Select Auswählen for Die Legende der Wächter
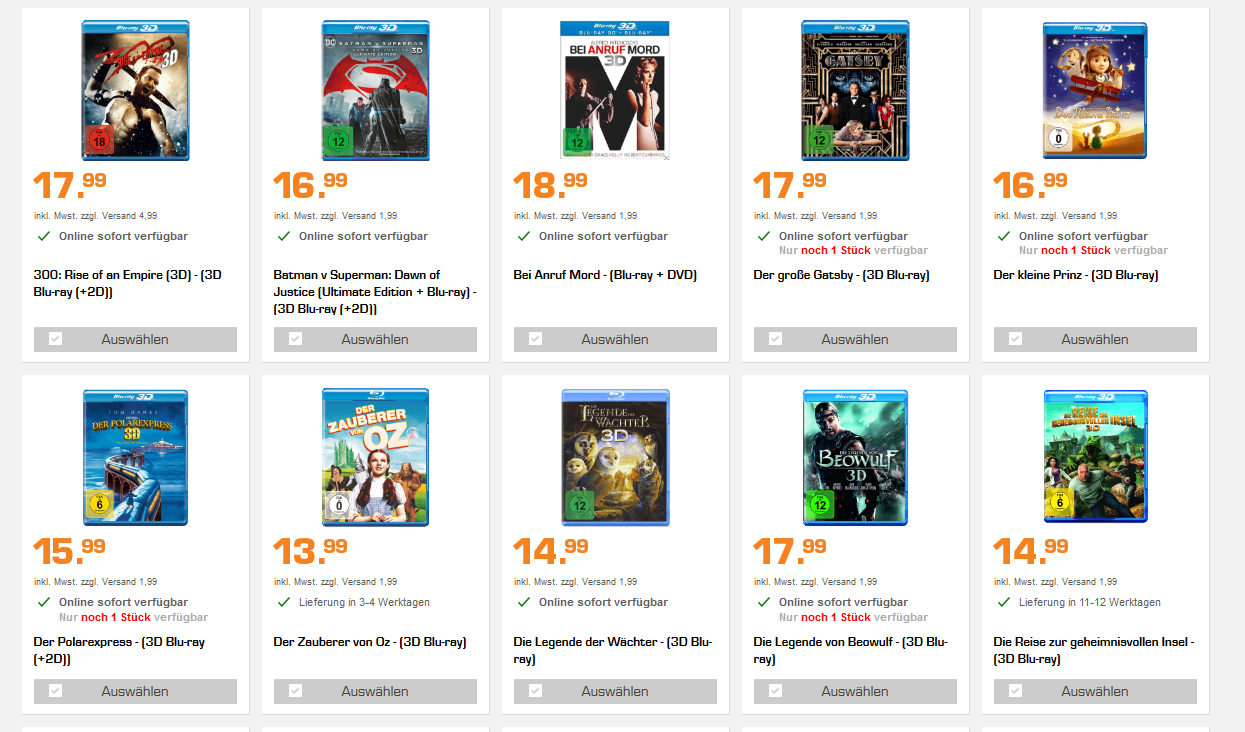 pos(615,691)
